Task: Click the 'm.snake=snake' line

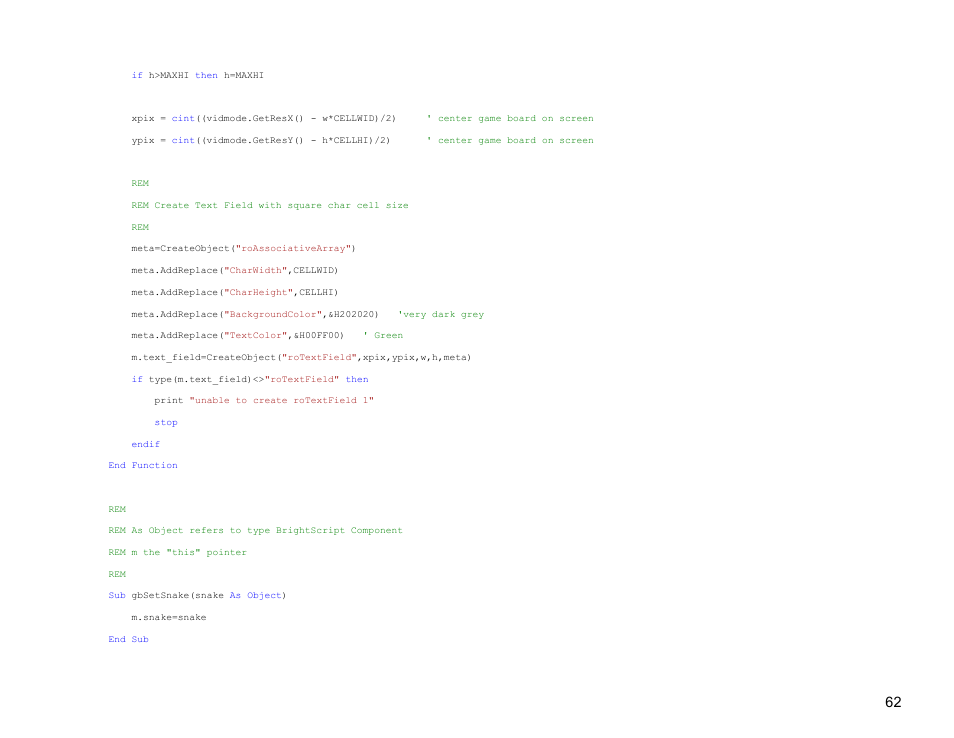Action: tap(169, 618)
